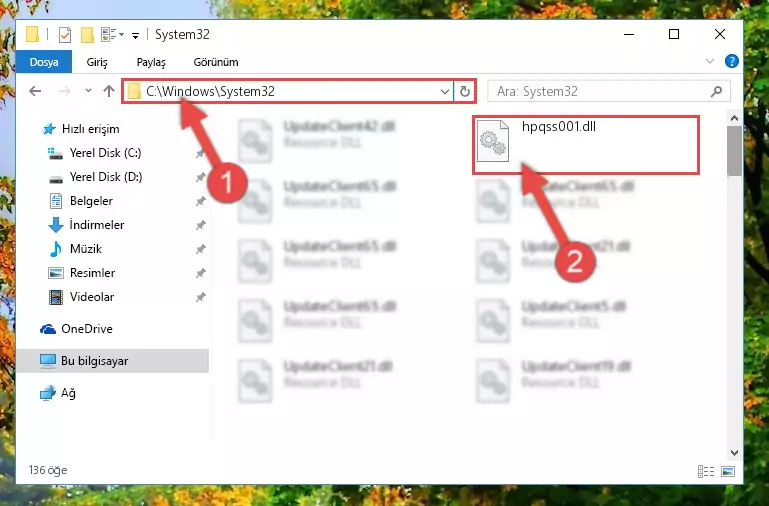
Task: Go forward with the right arrow
Action: pyautogui.click(x=64, y=91)
